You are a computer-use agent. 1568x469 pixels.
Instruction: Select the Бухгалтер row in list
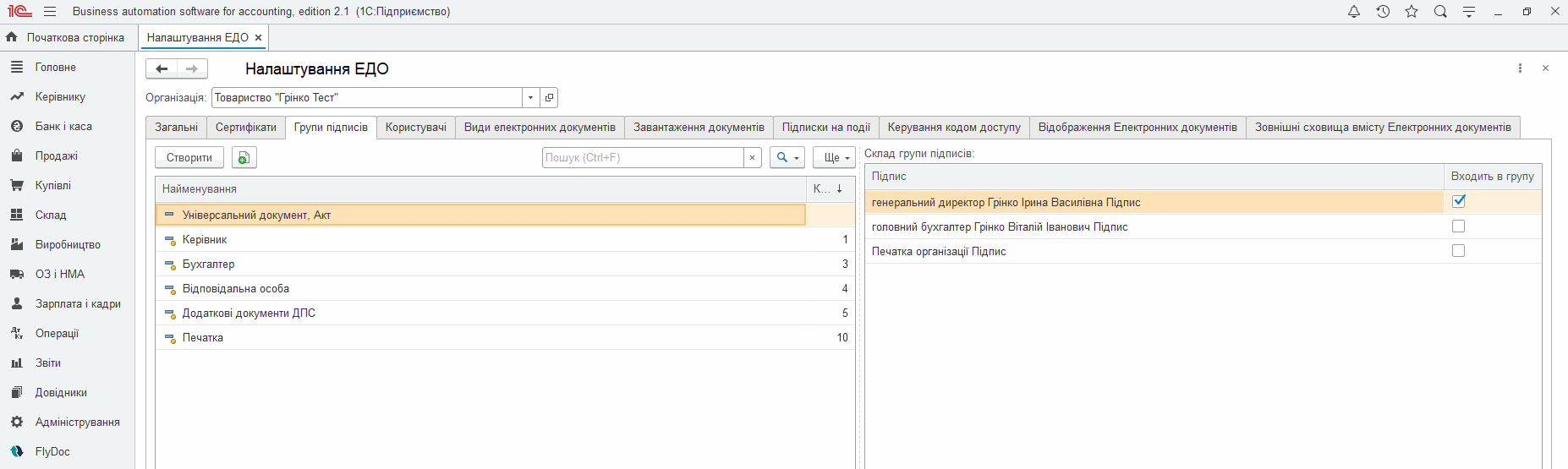(x=208, y=264)
